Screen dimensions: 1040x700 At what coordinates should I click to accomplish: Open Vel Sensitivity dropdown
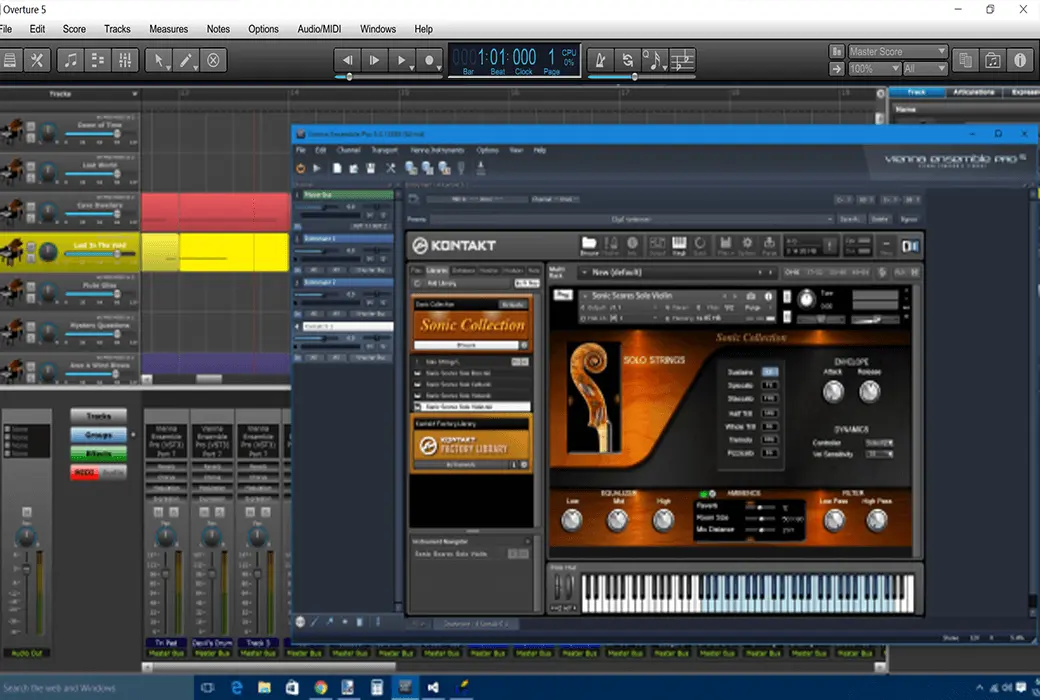pyautogui.click(x=879, y=454)
